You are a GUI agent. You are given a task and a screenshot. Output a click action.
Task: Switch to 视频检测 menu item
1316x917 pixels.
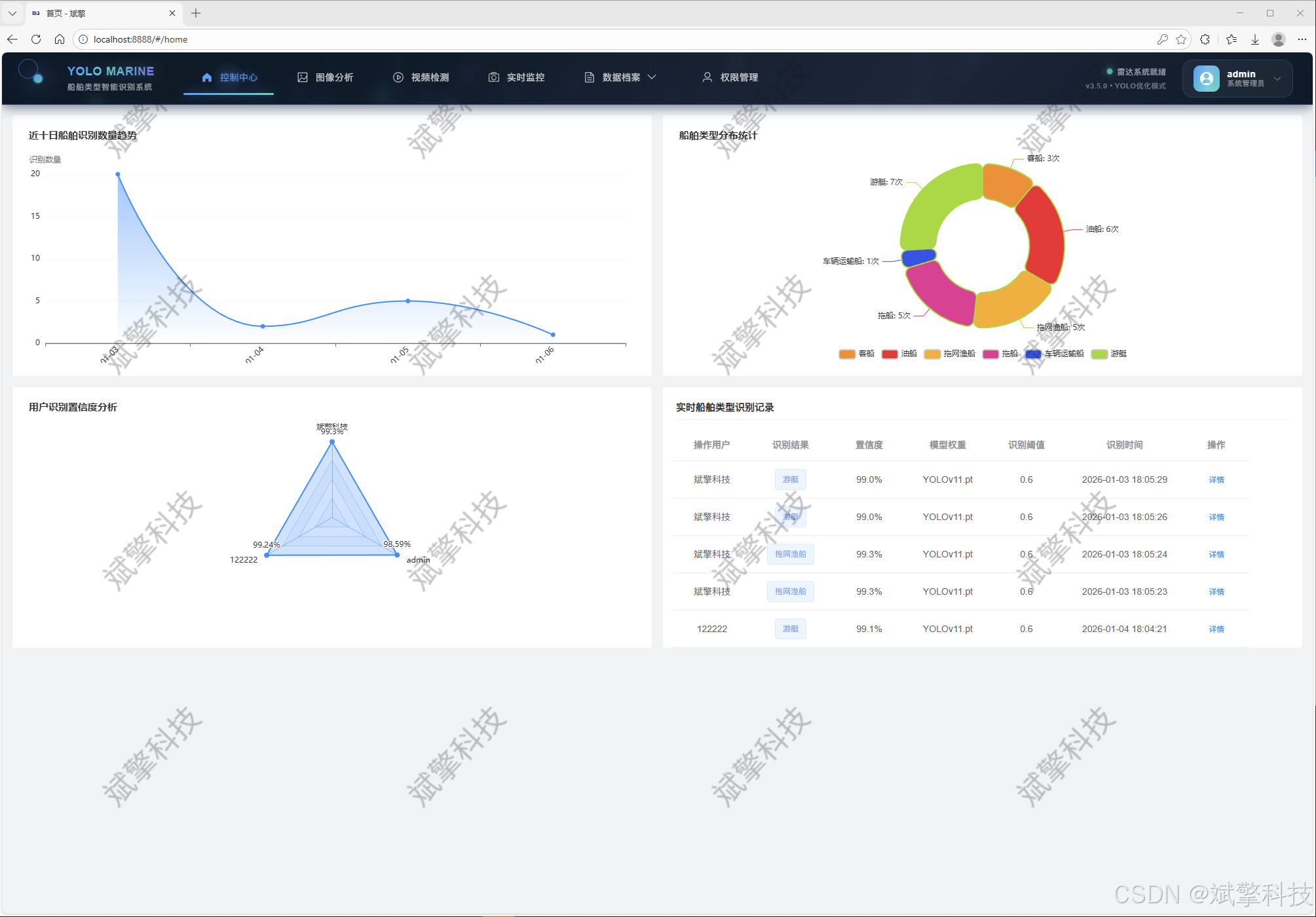(430, 77)
